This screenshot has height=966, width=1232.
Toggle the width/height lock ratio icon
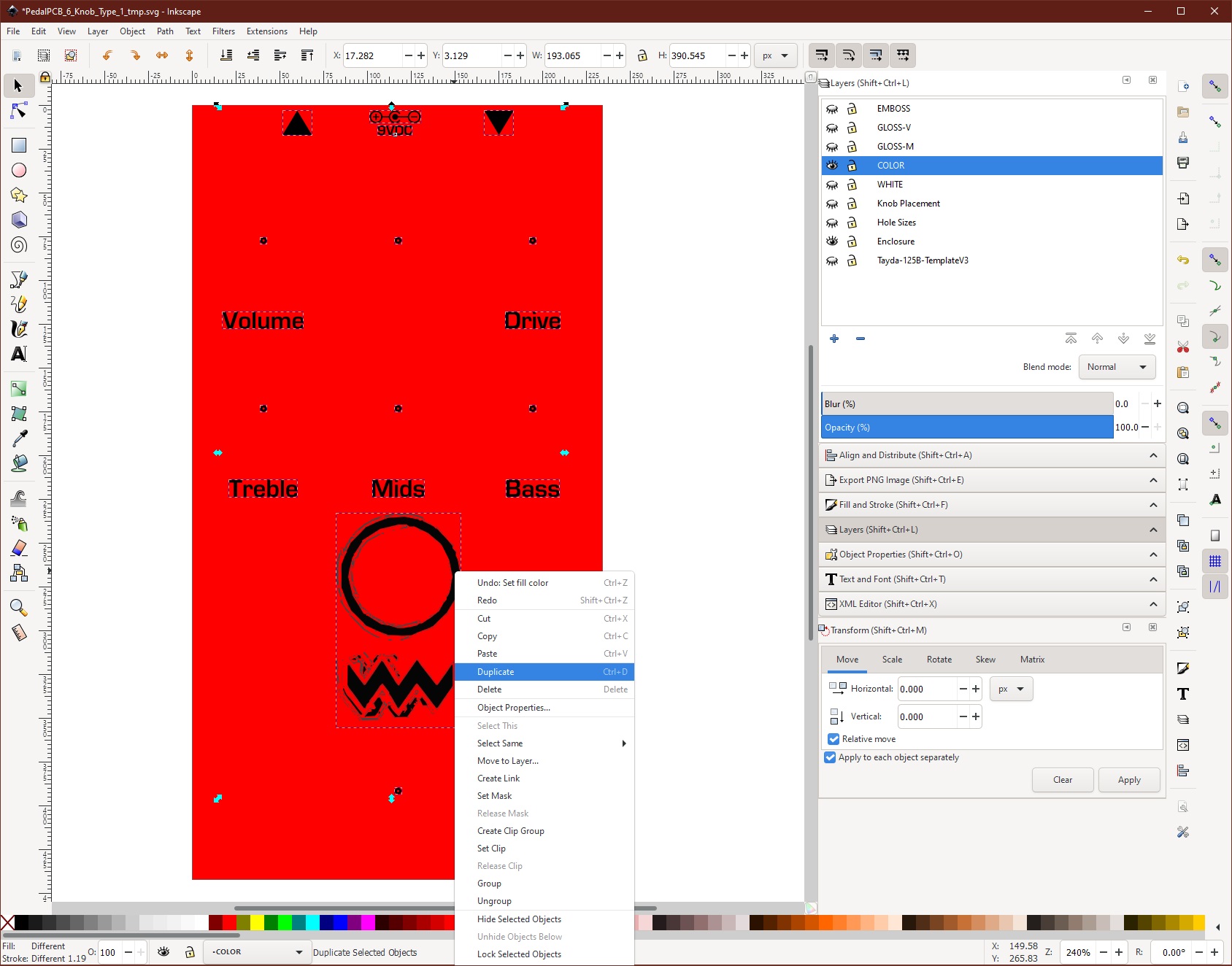pos(642,55)
